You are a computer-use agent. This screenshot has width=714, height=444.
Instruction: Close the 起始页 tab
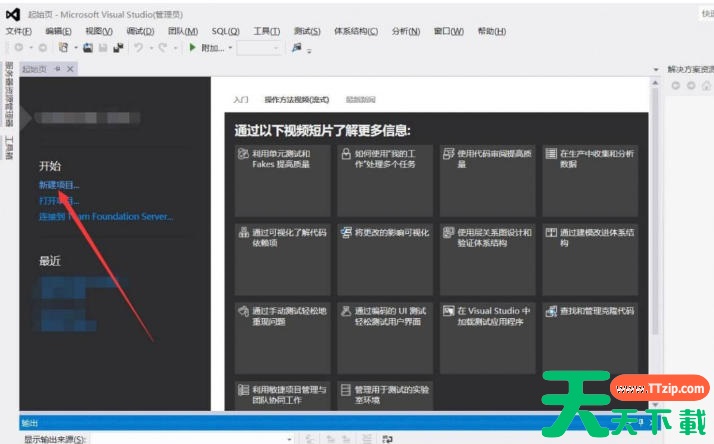[70, 69]
